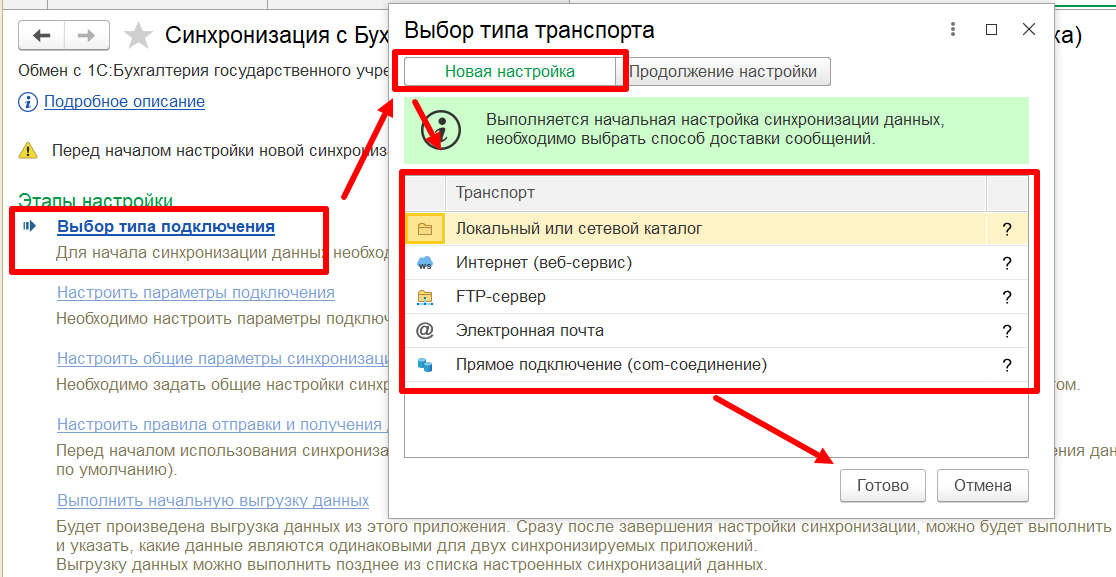The image size is (1116, 577).
Task: Switch to Новая настройка tab
Action: (510, 72)
